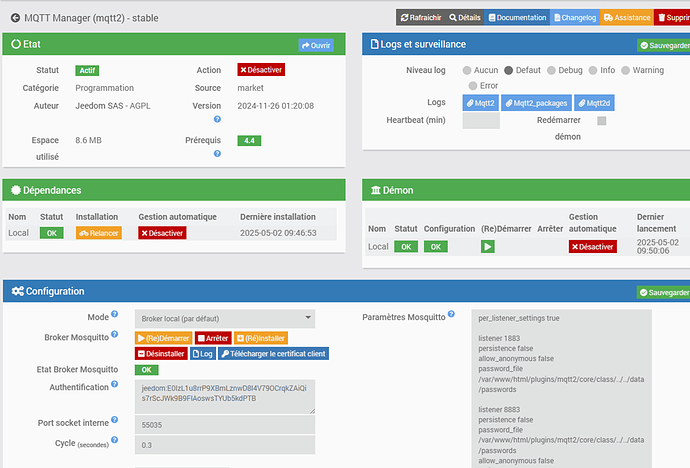The image size is (690, 468).
Task: Click the help icon under Prérequis
Action: pyautogui.click(x=217, y=154)
